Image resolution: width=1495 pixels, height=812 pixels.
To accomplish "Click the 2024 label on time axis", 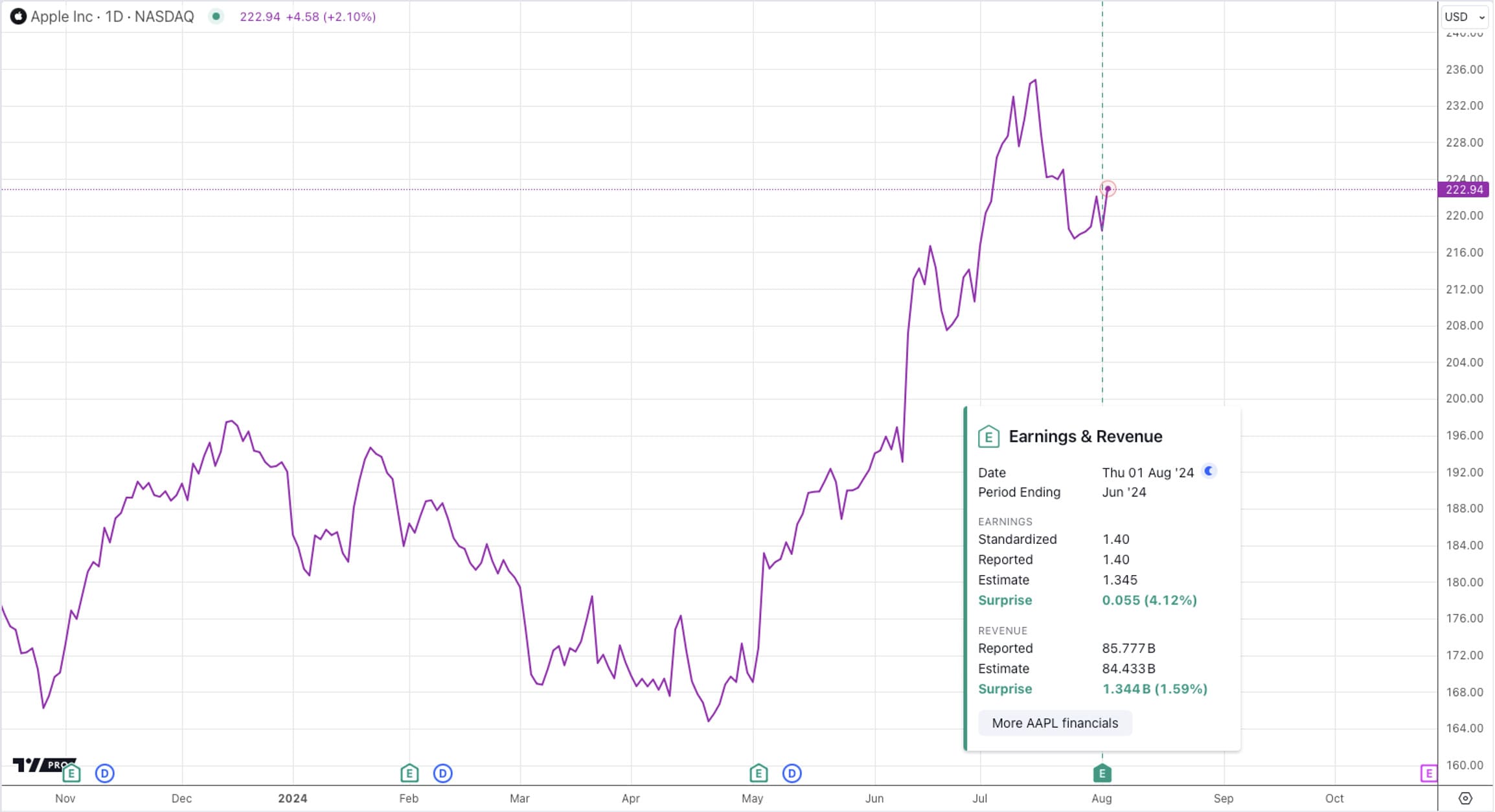I will pyautogui.click(x=293, y=798).
